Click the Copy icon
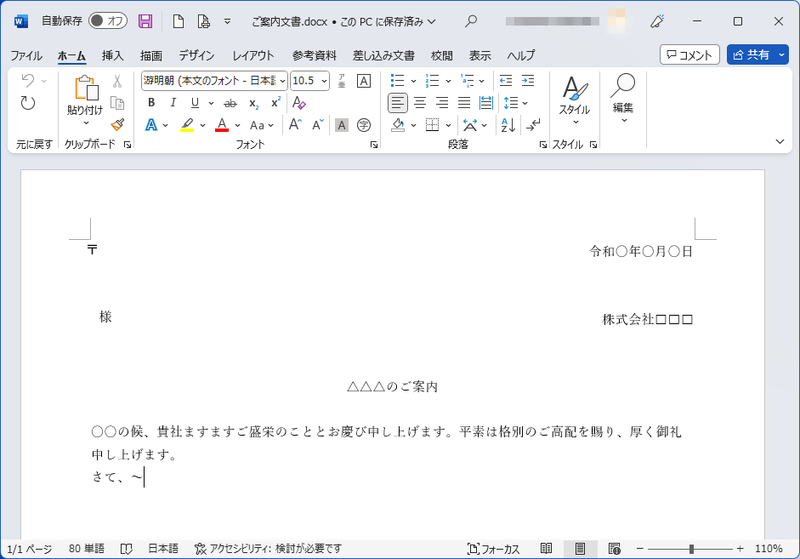Viewport: 800px width, 559px height. (117, 103)
